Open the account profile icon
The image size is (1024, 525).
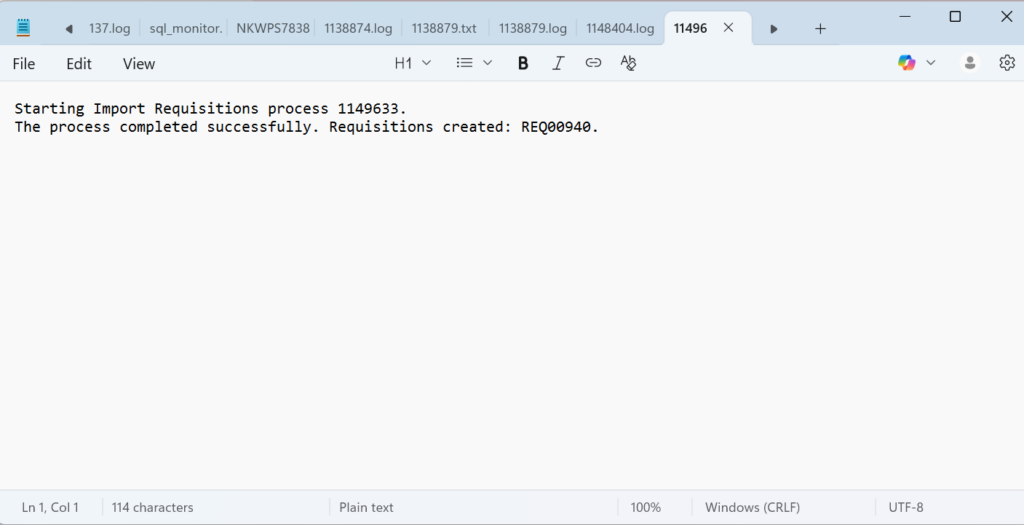point(969,63)
